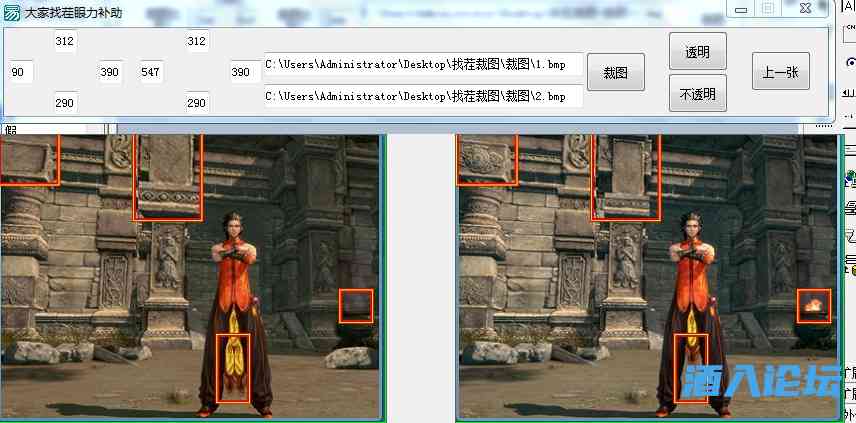This screenshot has width=856, height=423.
Task: Click pillar difference box in right image
Action: [x=626, y=177]
